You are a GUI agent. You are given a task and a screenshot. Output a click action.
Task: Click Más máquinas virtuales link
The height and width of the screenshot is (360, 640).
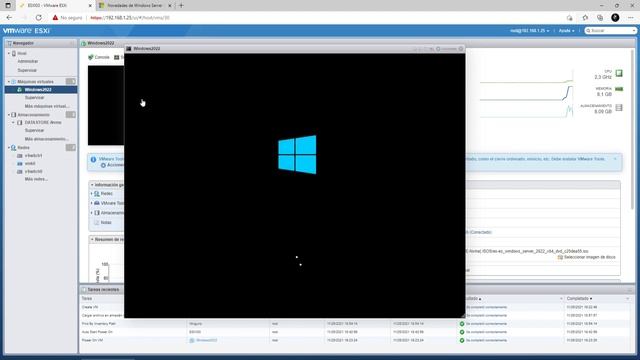(47, 106)
